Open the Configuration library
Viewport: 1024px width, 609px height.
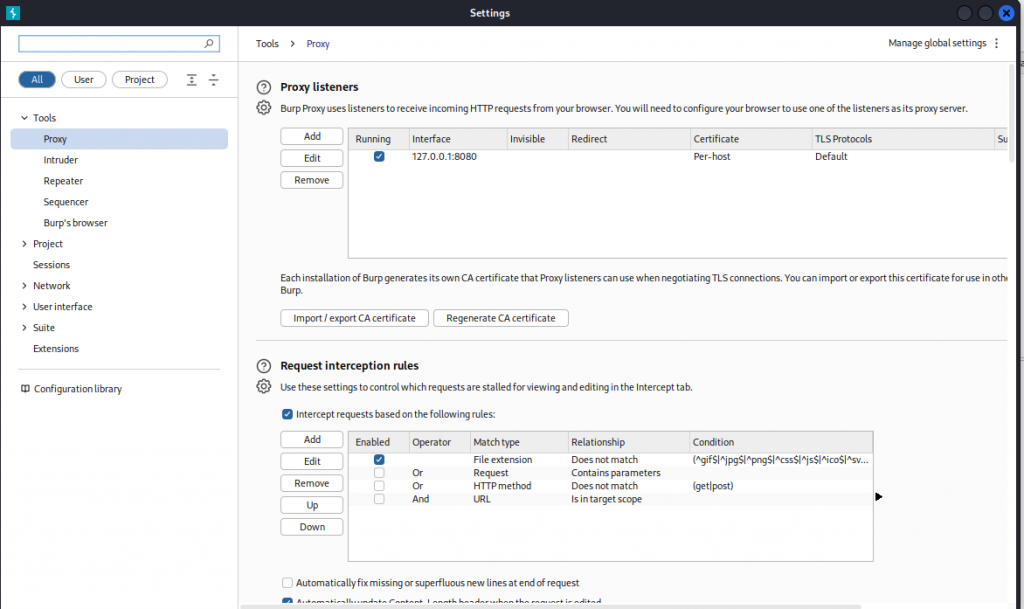tap(77, 389)
